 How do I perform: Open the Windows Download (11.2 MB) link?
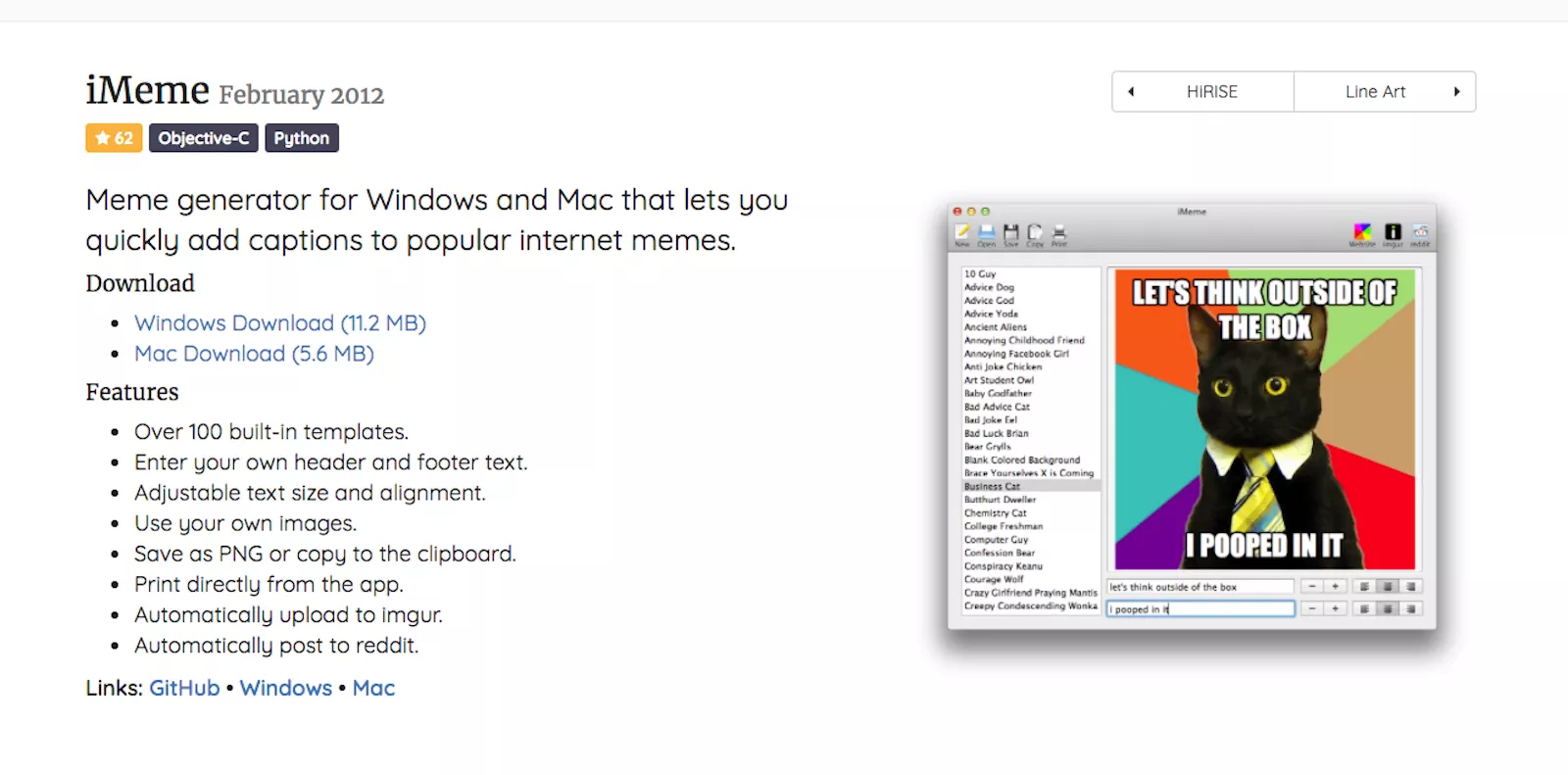point(280,323)
